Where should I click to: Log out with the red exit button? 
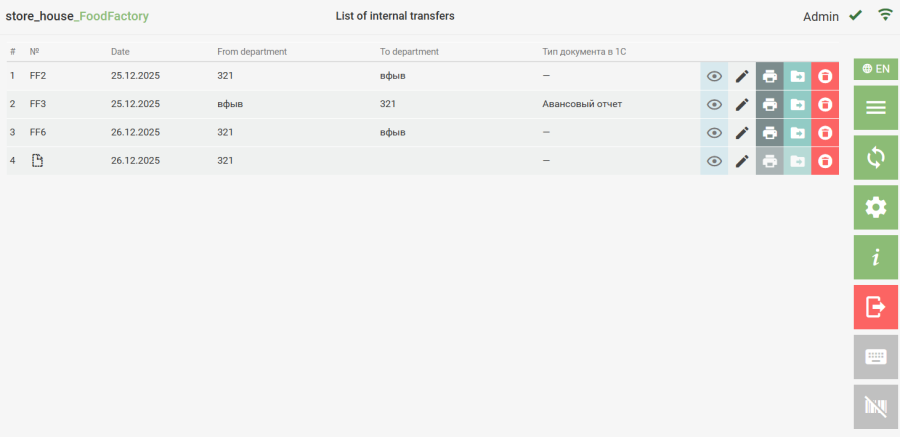875,307
